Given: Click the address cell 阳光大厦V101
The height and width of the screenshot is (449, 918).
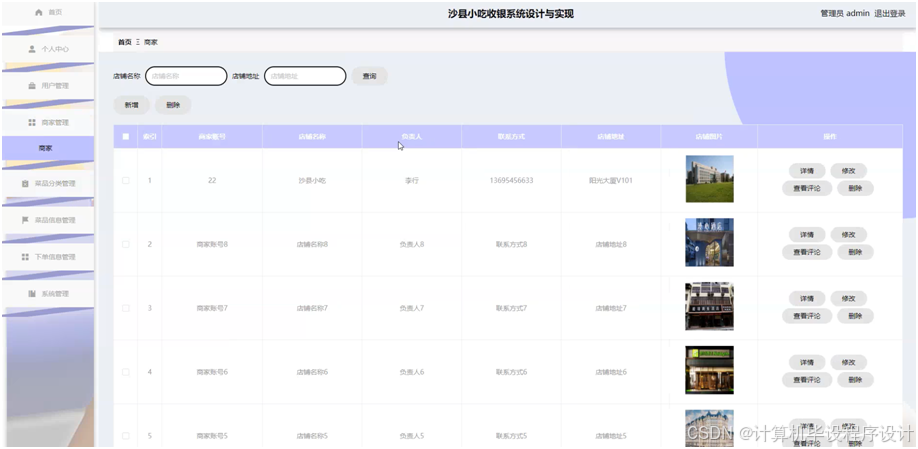Looking at the screenshot, I should tap(611, 180).
